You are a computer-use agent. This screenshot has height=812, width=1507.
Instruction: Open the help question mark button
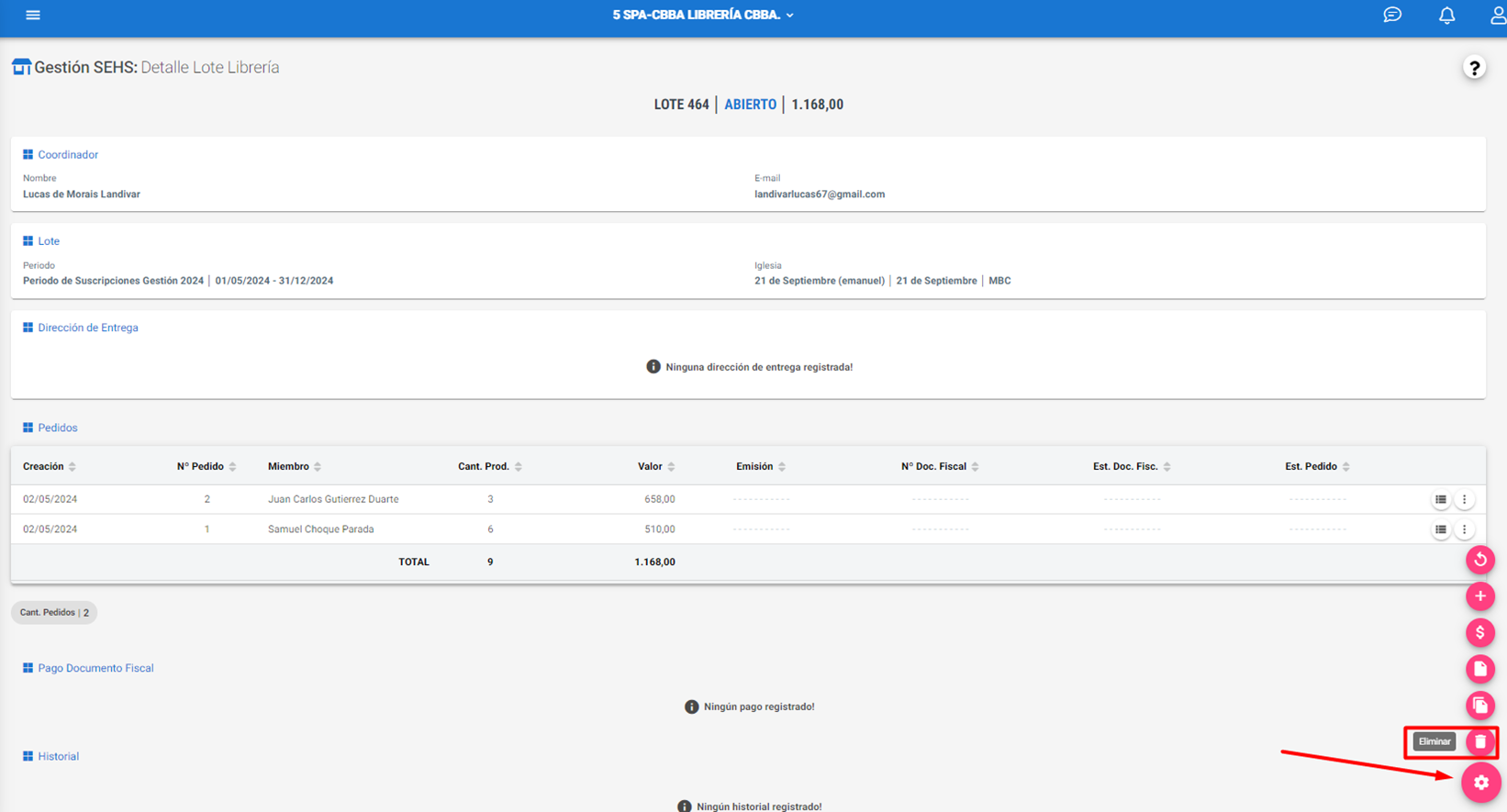click(1474, 68)
